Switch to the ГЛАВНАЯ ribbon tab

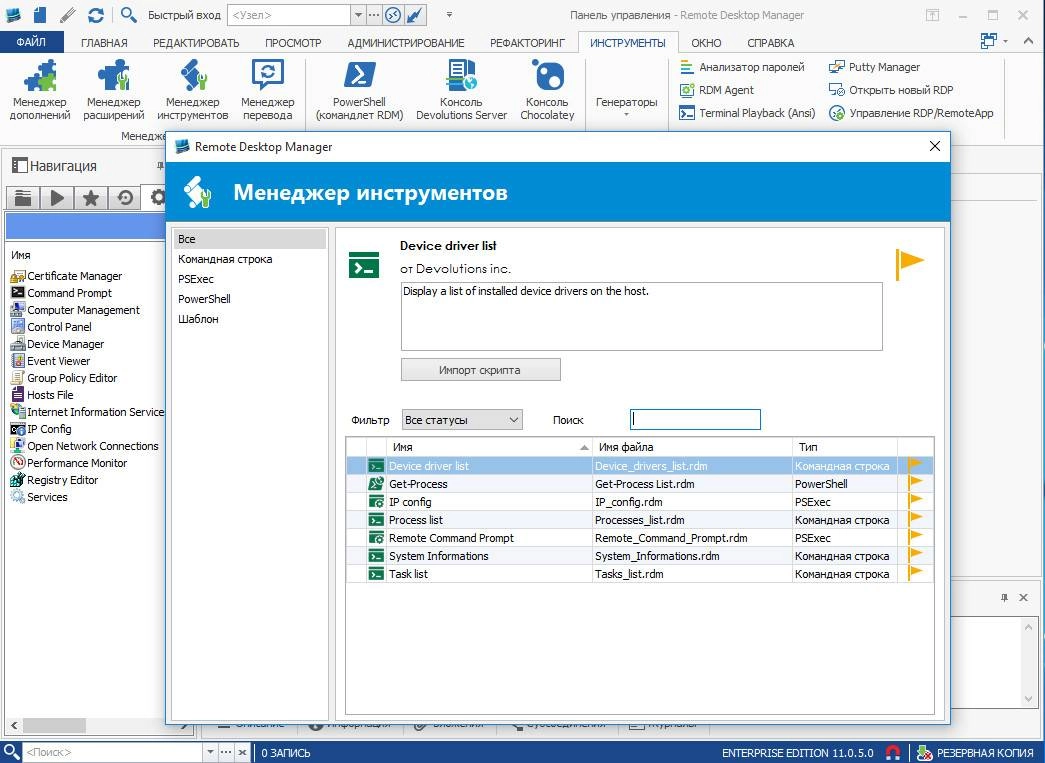(x=104, y=43)
